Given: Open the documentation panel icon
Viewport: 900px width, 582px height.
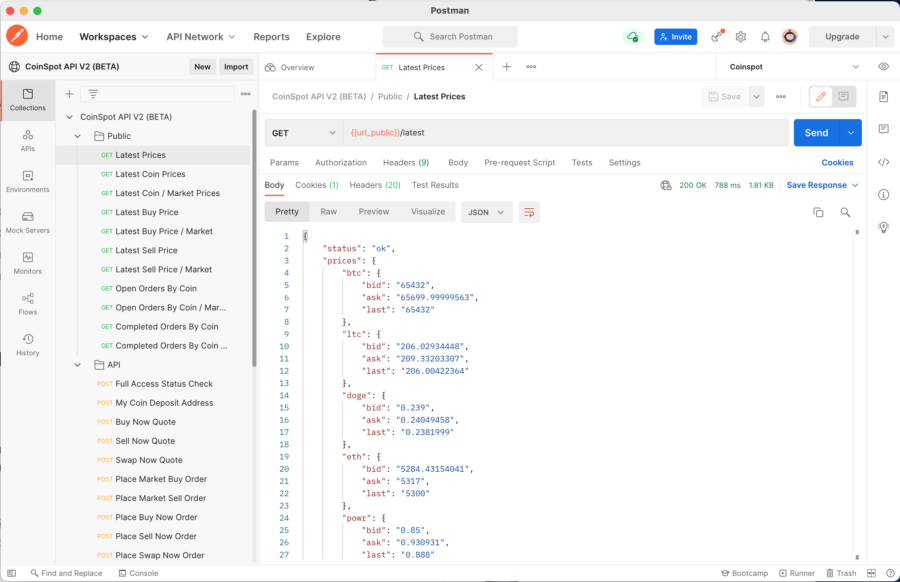Looking at the screenshot, I should coord(883,96).
